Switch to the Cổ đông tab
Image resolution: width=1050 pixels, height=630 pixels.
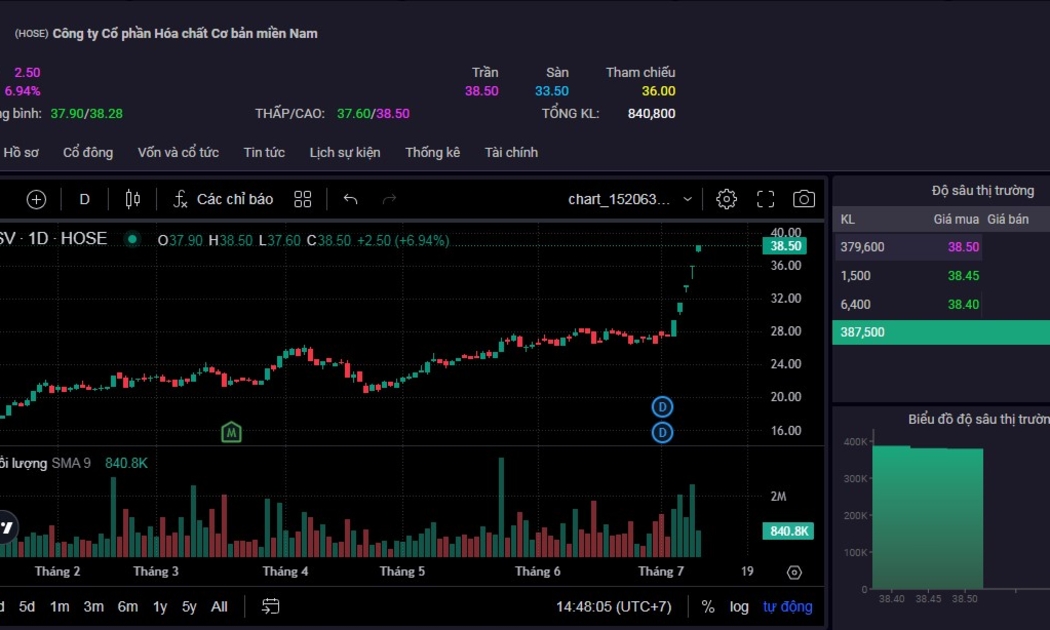pyautogui.click(x=88, y=152)
